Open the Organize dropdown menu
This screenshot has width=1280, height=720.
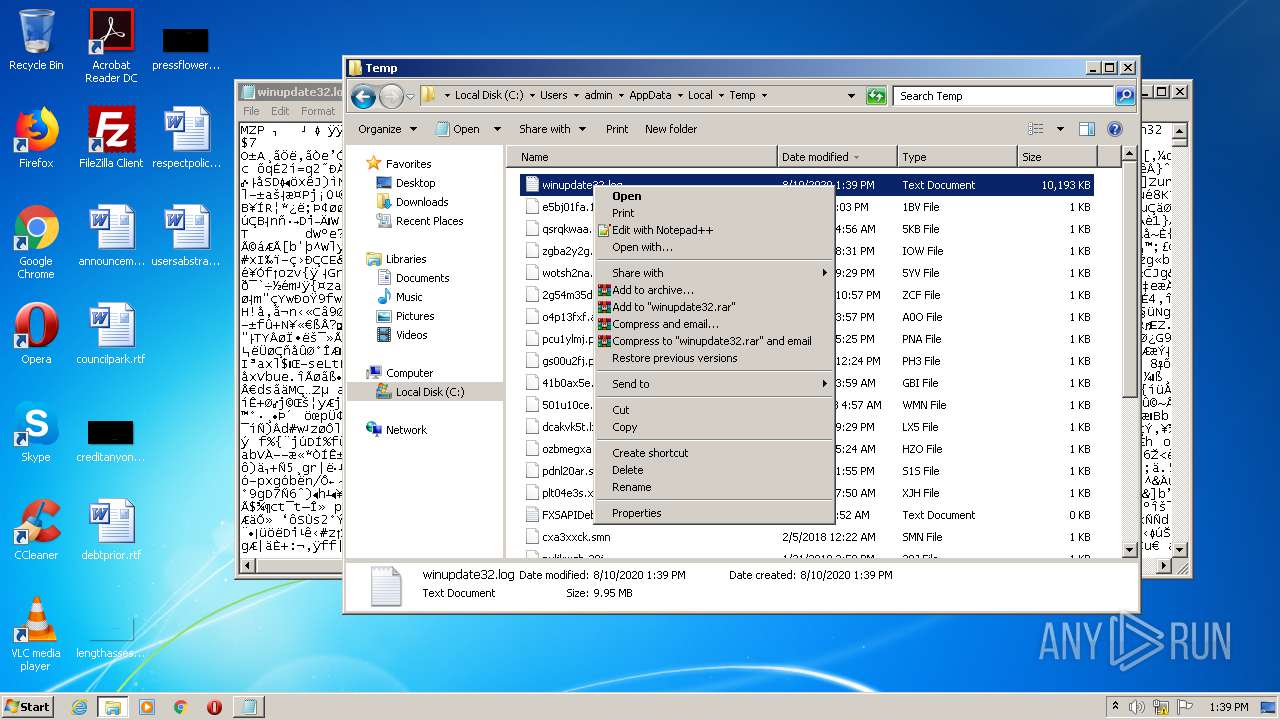[x=387, y=129]
